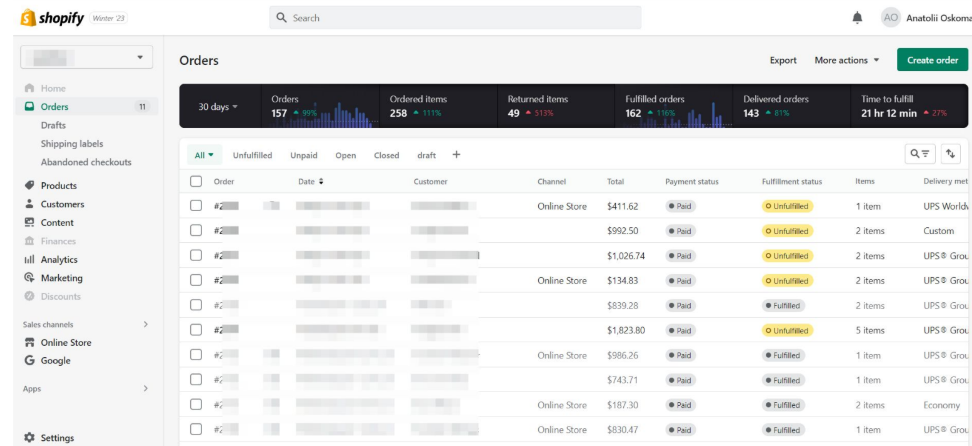Click the Create order button
This screenshot has width=972, height=446.
(932, 60)
